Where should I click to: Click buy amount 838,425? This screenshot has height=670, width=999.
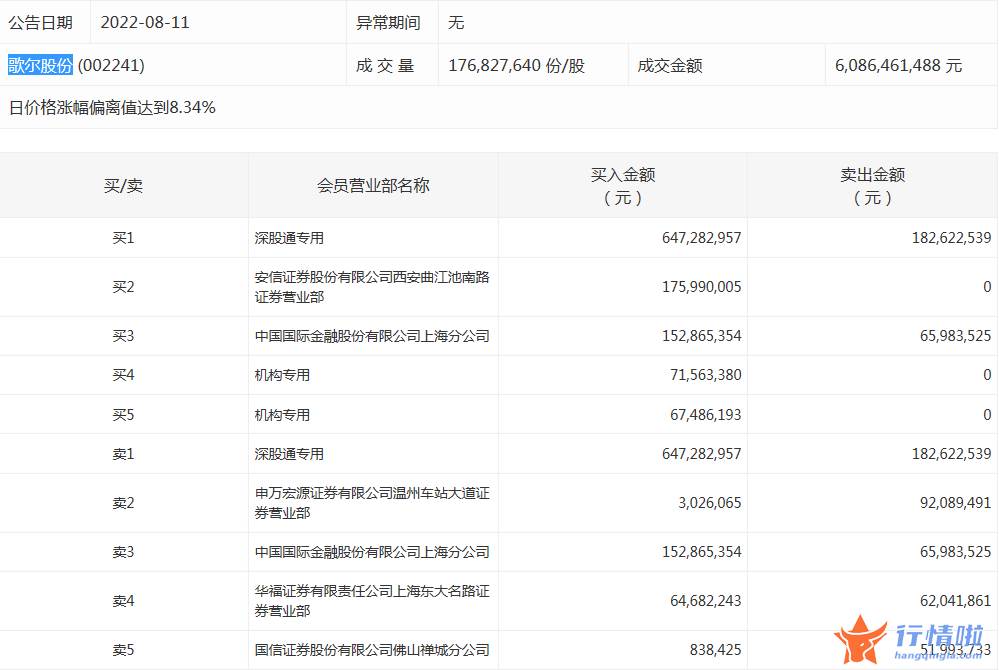[x=715, y=650]
